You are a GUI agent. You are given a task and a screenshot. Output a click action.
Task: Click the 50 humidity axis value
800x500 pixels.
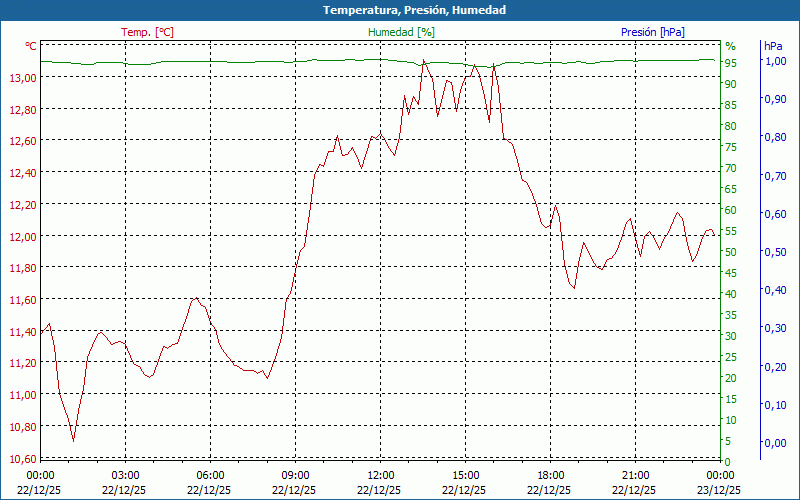click(731, 252)
